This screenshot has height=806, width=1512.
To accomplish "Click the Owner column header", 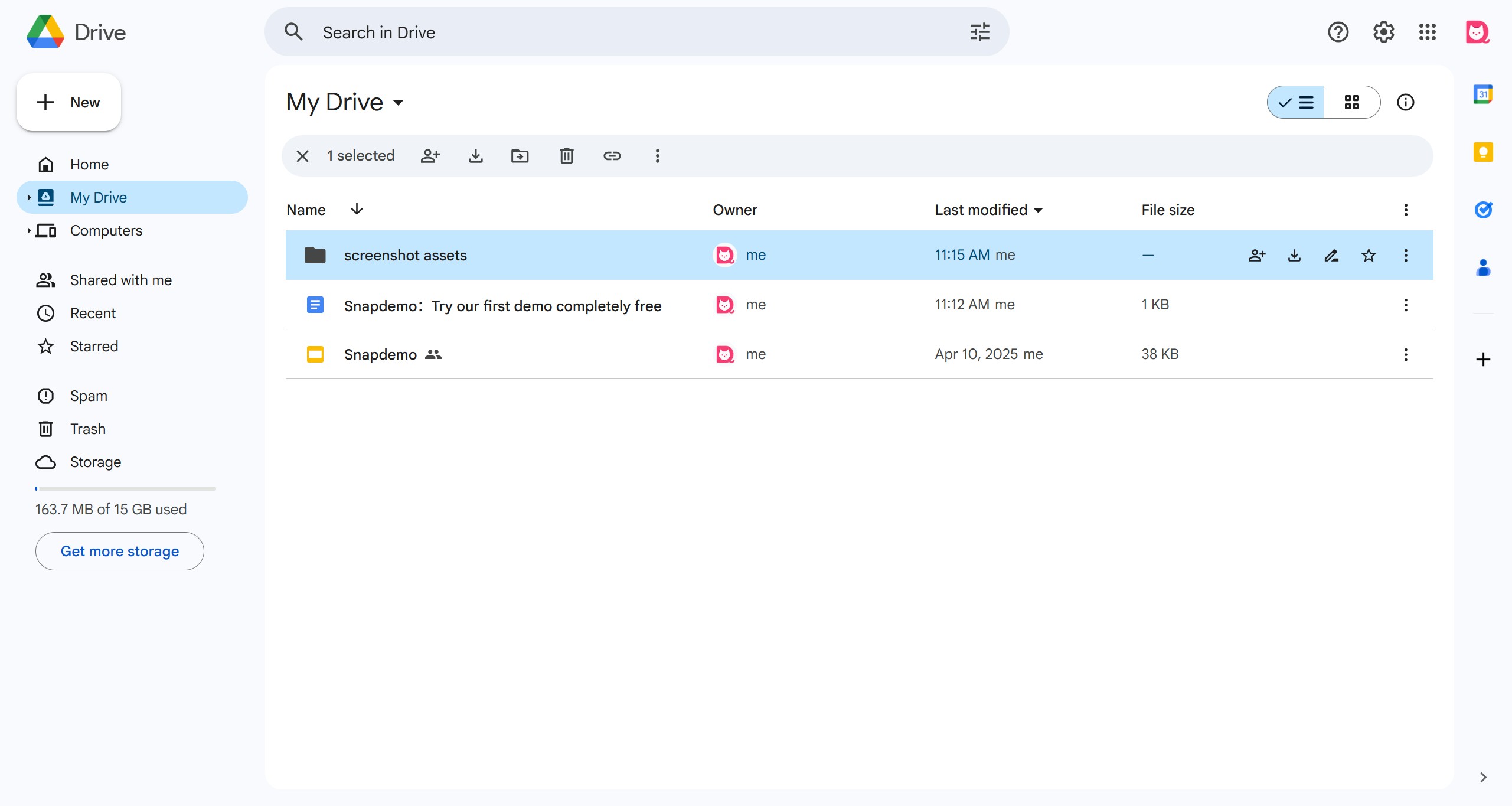I will 735,210.
